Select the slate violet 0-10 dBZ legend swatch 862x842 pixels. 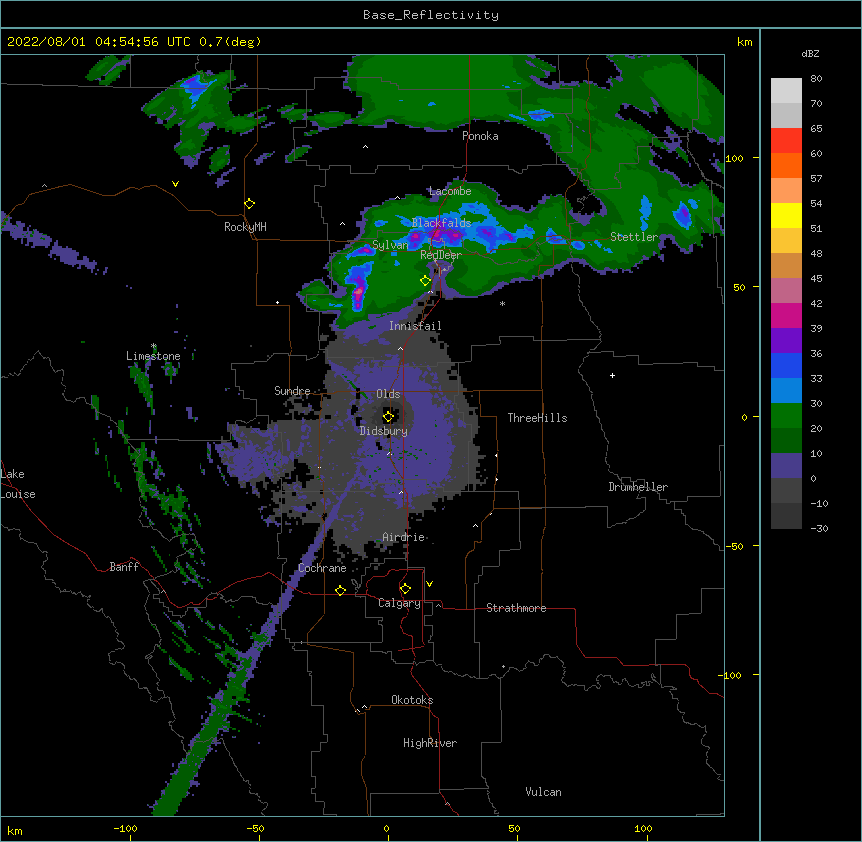click(x=786, y=466)
